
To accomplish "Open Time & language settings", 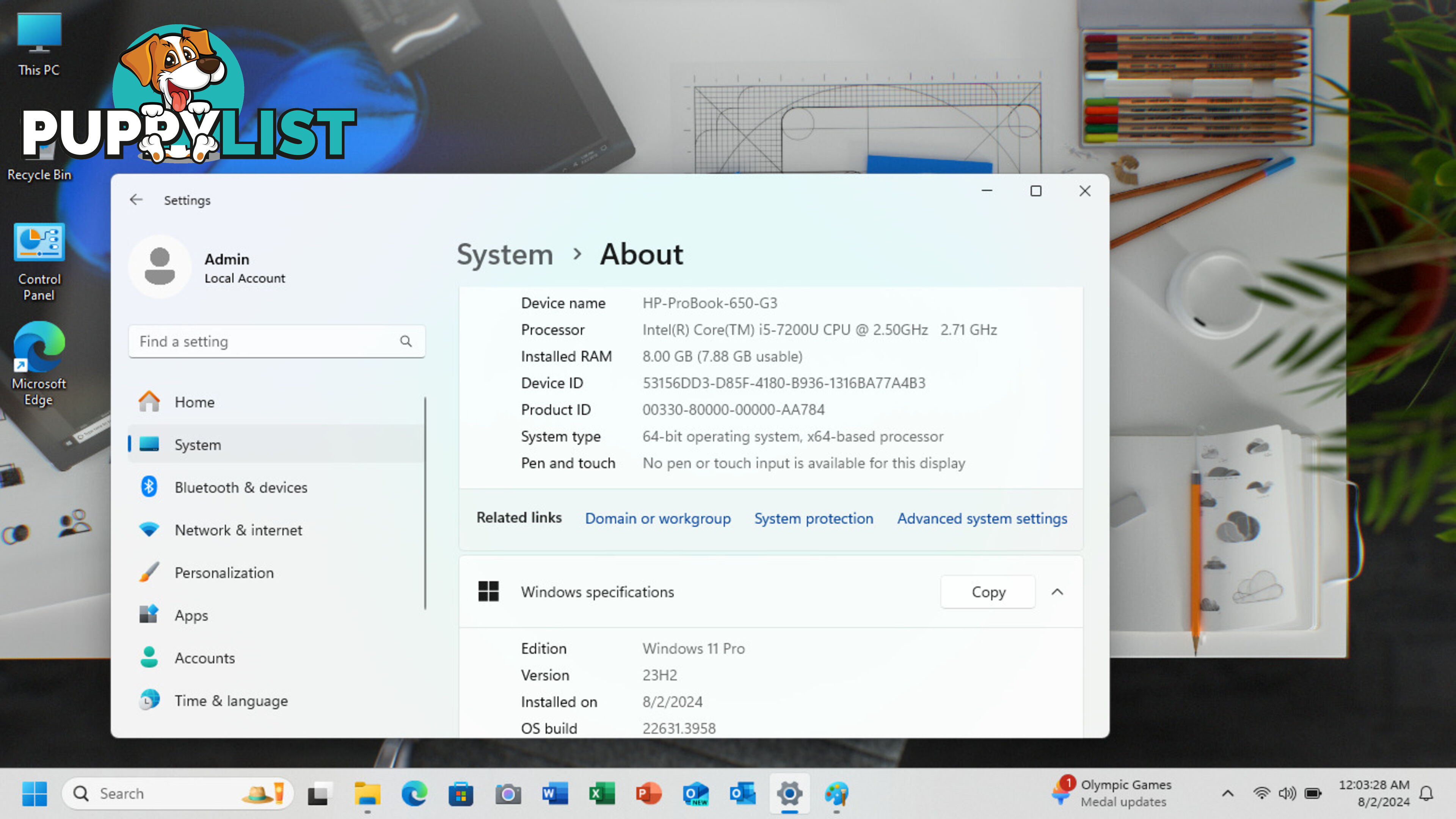I will 276,701.
